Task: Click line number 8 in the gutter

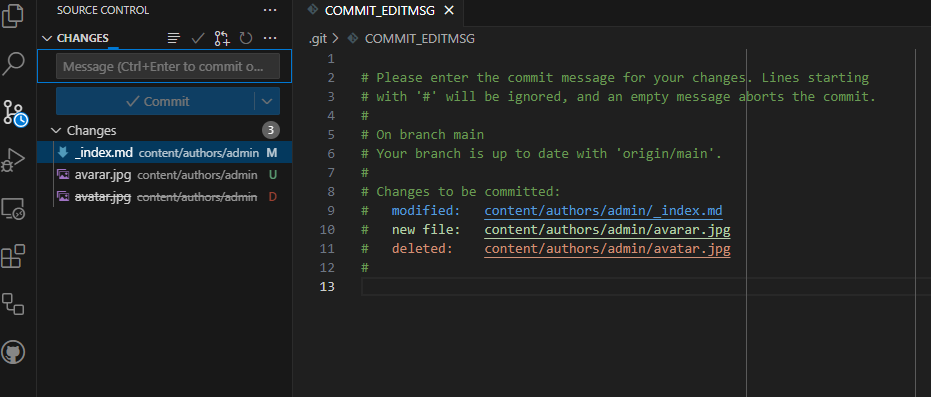Action: (331, 192)
